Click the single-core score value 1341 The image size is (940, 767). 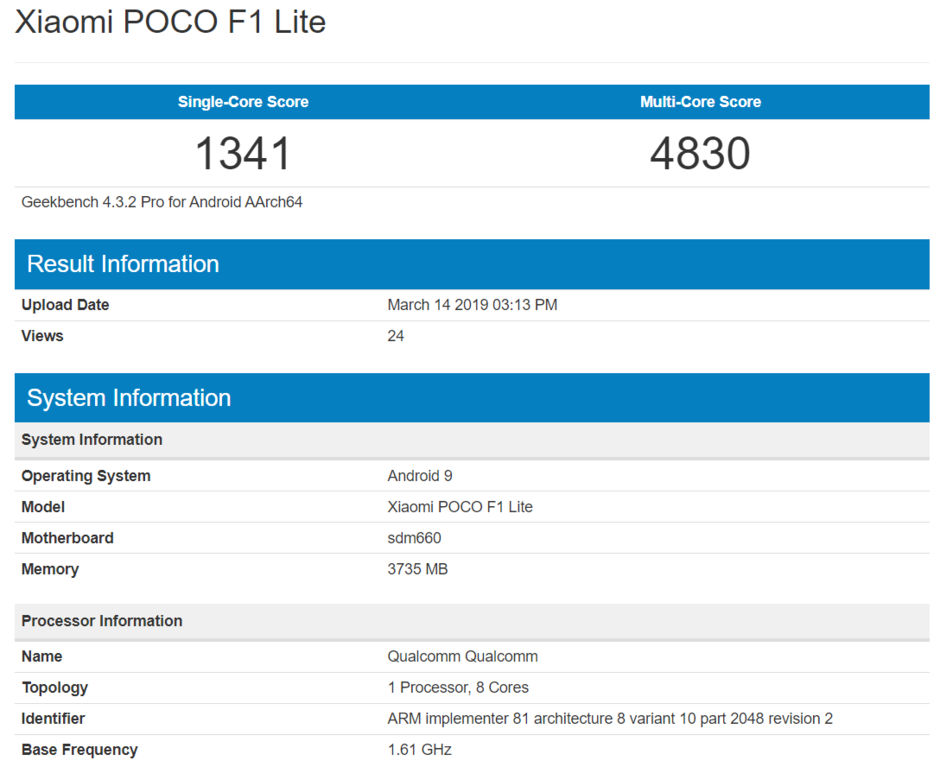click(x=243, y=153)
